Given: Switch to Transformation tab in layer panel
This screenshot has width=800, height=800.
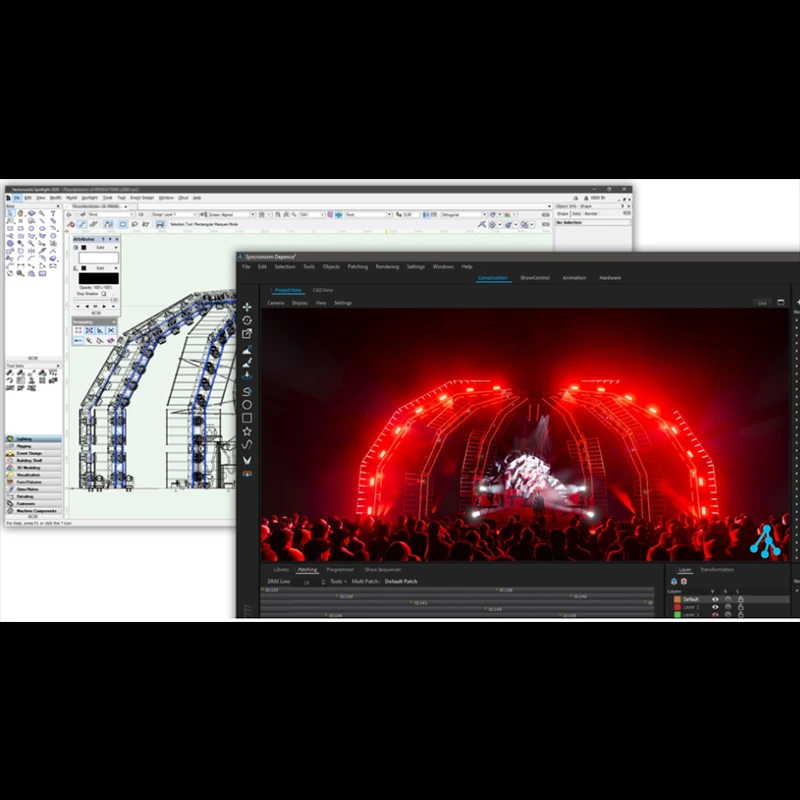Looking at the screenshot, I should click(717, 569).
